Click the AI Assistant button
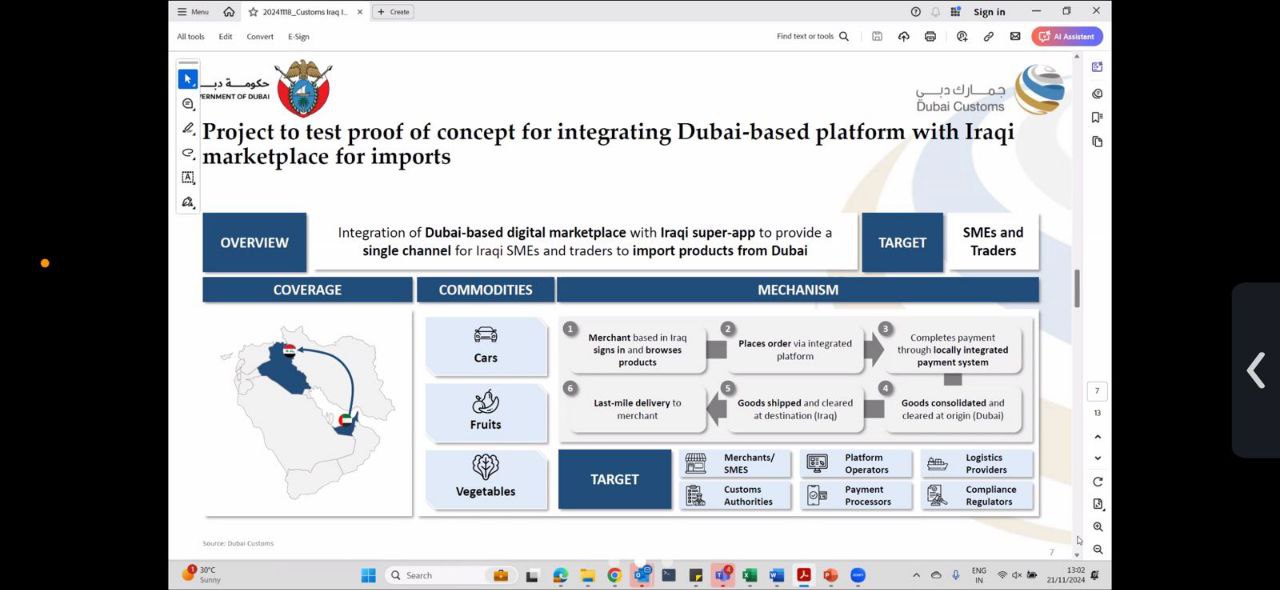 point(1067,37)
